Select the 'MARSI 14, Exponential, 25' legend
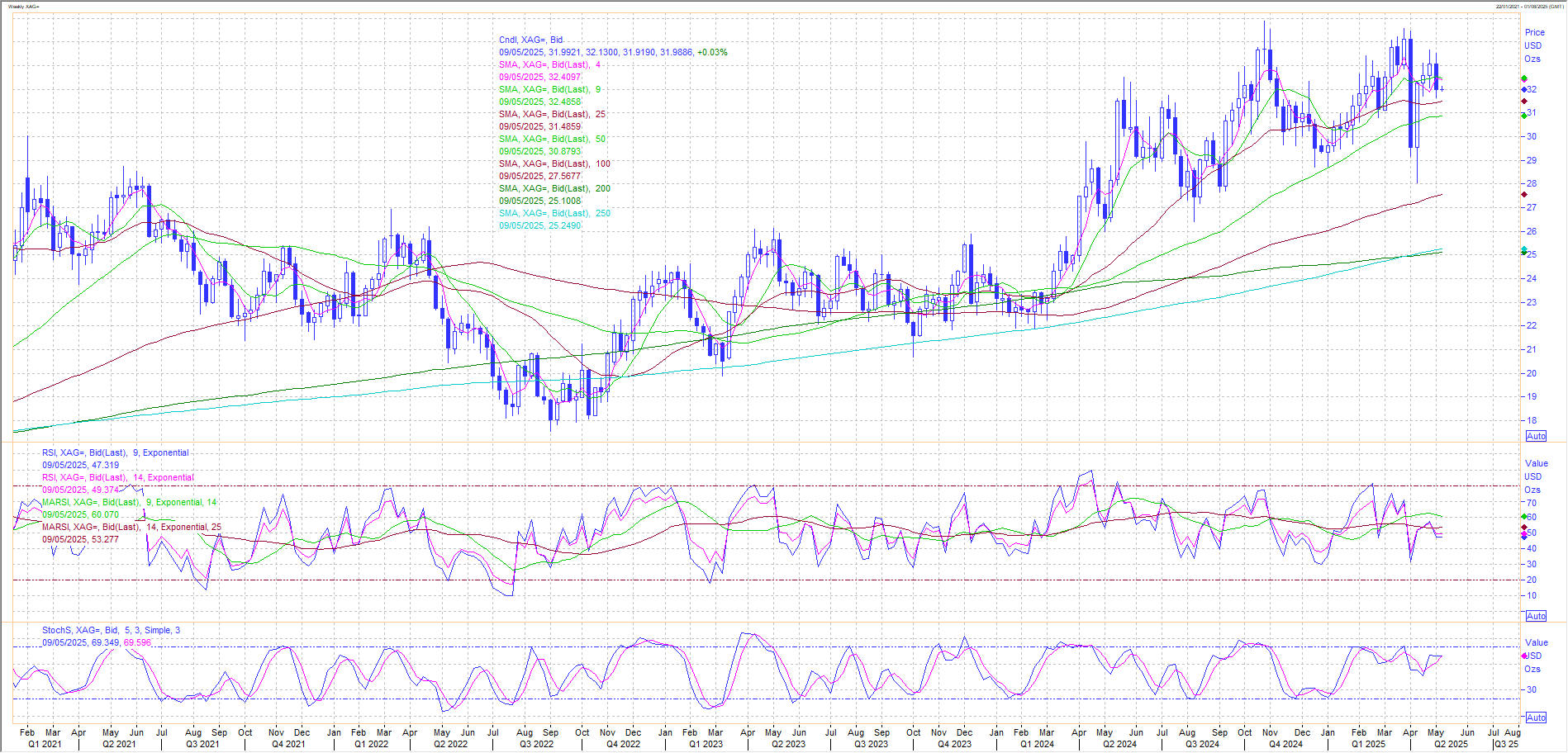The image size is (1568, 753). click(132, 527)
